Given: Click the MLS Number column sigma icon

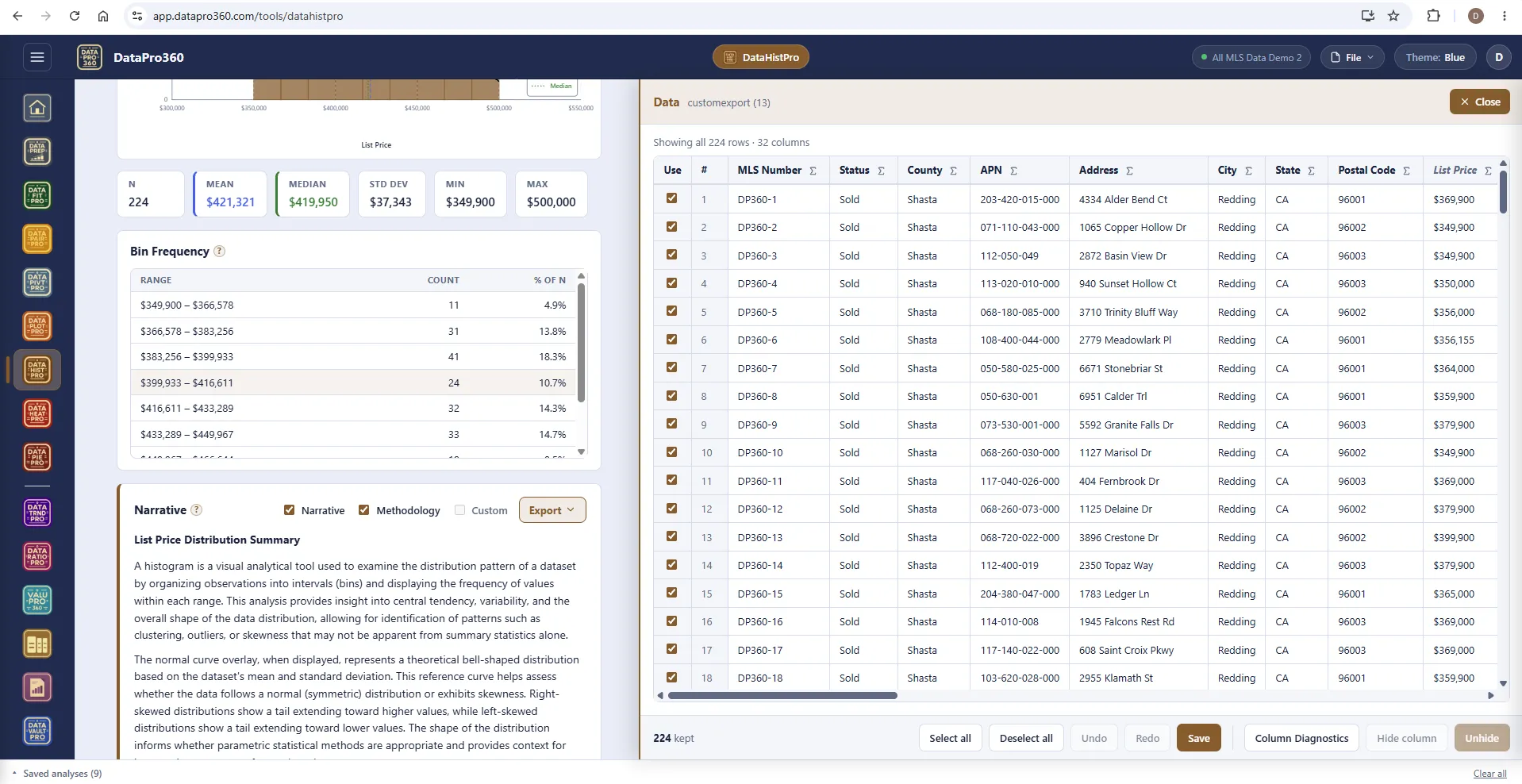Looking at the screenshot, I should [x=813, y=171].
